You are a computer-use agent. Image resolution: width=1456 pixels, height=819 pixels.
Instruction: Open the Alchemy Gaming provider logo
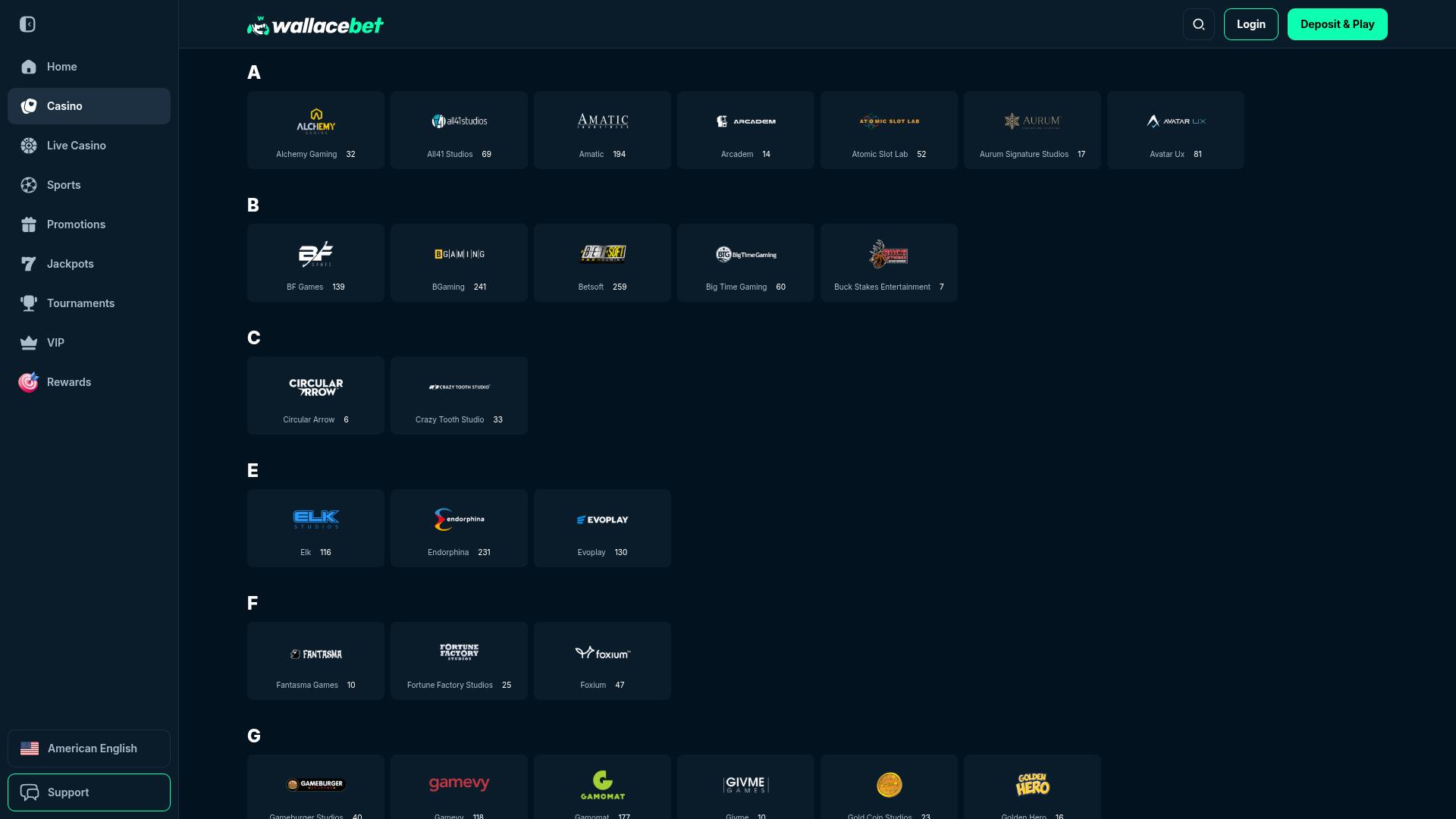tap(316, 121)
